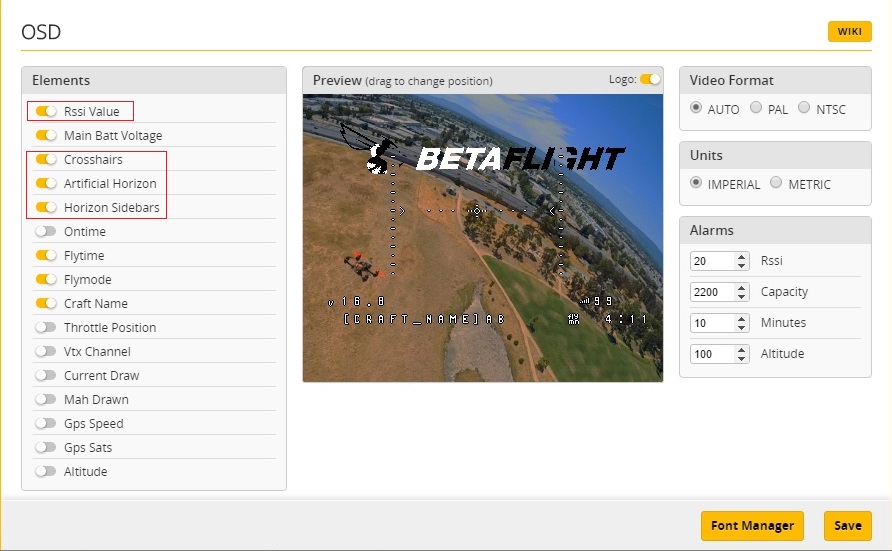The height and width of the screenshot is (551, 892).
Task: Increase Minutes alarm with up arrow
Action: point(741,318)
